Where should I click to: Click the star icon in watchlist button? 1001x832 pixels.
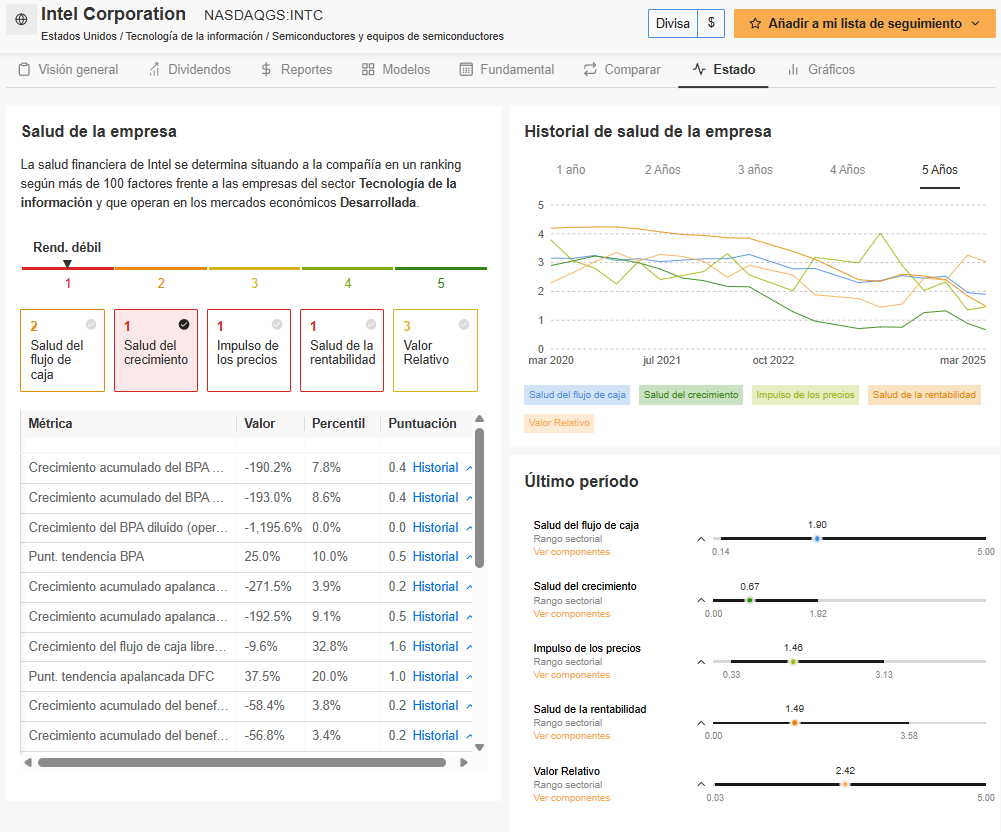(755, 24)
